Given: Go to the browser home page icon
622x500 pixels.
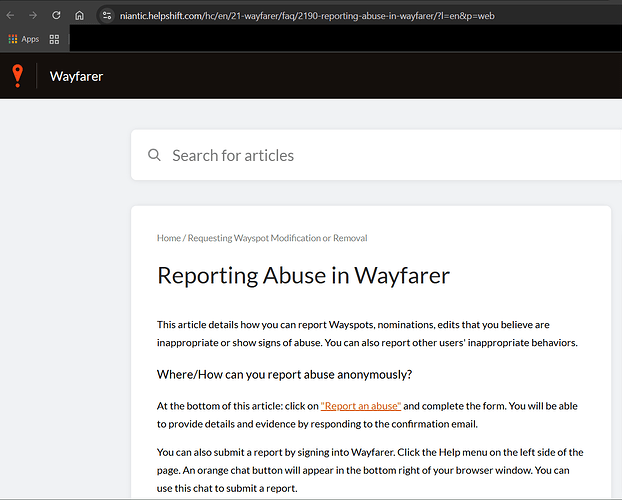Looking at the screenshot, I should [x=79, y=15].
